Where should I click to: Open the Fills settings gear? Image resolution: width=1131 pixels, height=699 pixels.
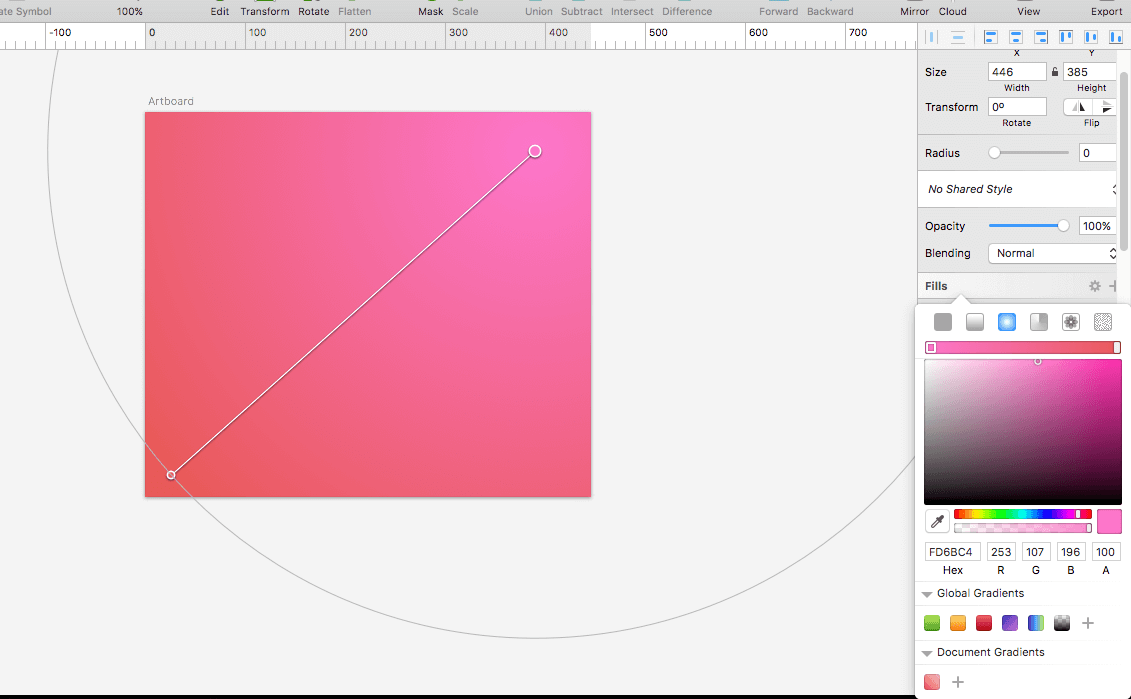tap(1094, 286)
